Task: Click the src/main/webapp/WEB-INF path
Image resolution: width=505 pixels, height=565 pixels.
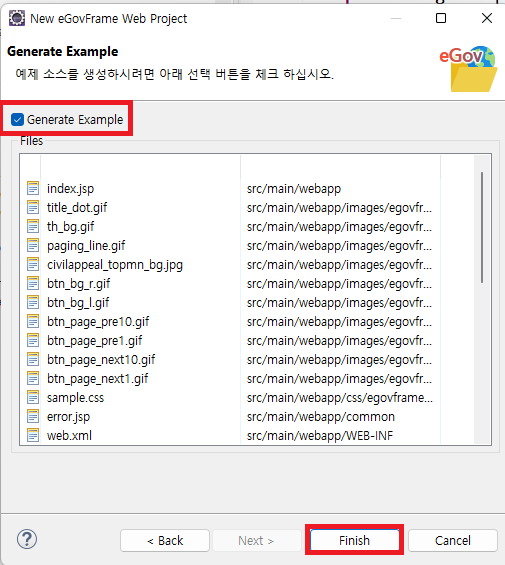Action: (320, 436)
